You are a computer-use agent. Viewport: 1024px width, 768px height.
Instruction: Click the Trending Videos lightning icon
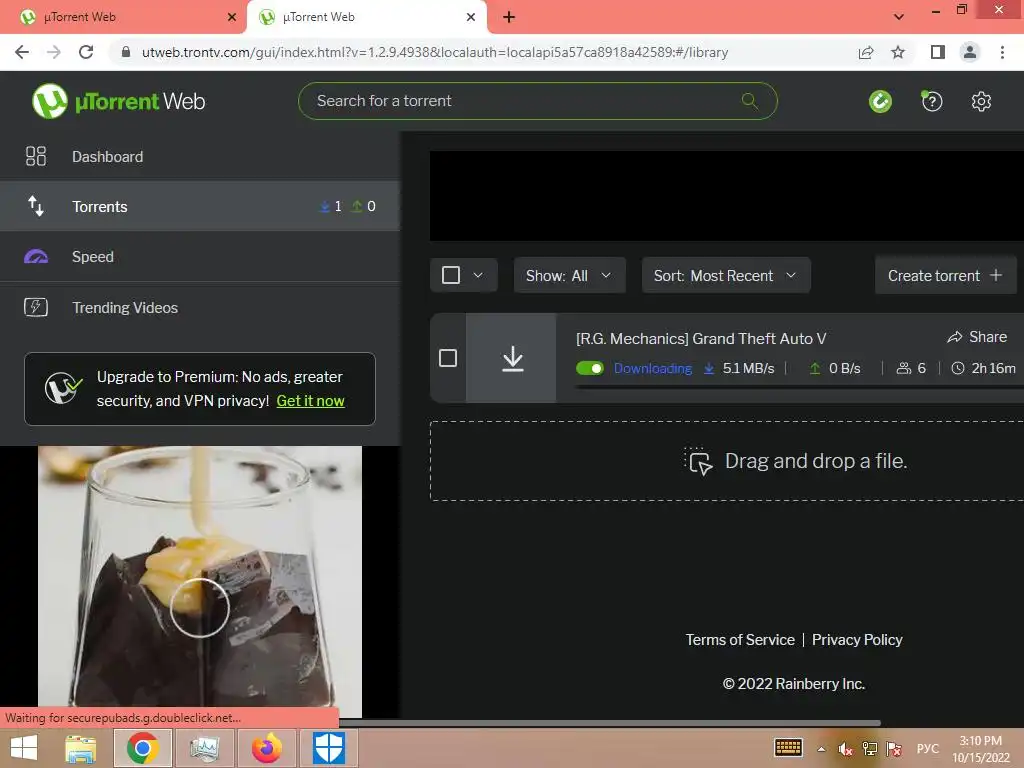(36, 307)
